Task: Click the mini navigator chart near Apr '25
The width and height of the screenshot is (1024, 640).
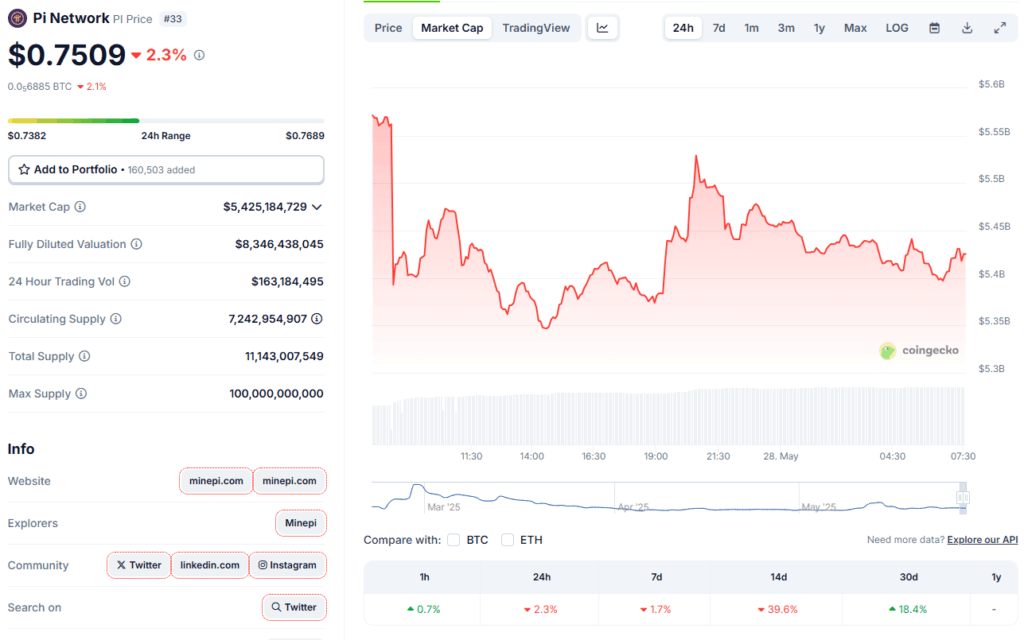Action: coord(633,507)
